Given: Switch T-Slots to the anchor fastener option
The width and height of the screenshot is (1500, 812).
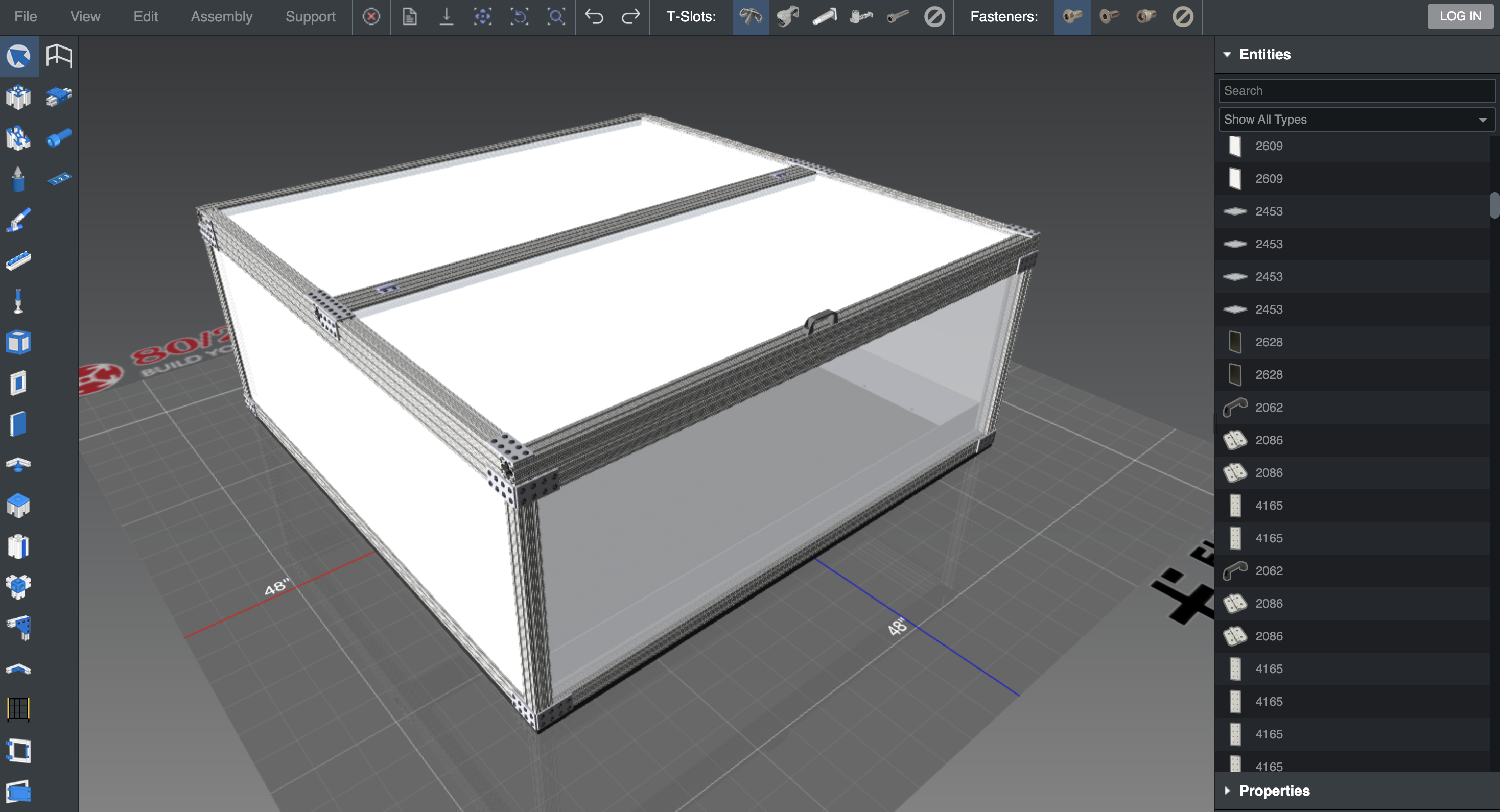Looking at the screenshot, I should [x=787, y=16].
